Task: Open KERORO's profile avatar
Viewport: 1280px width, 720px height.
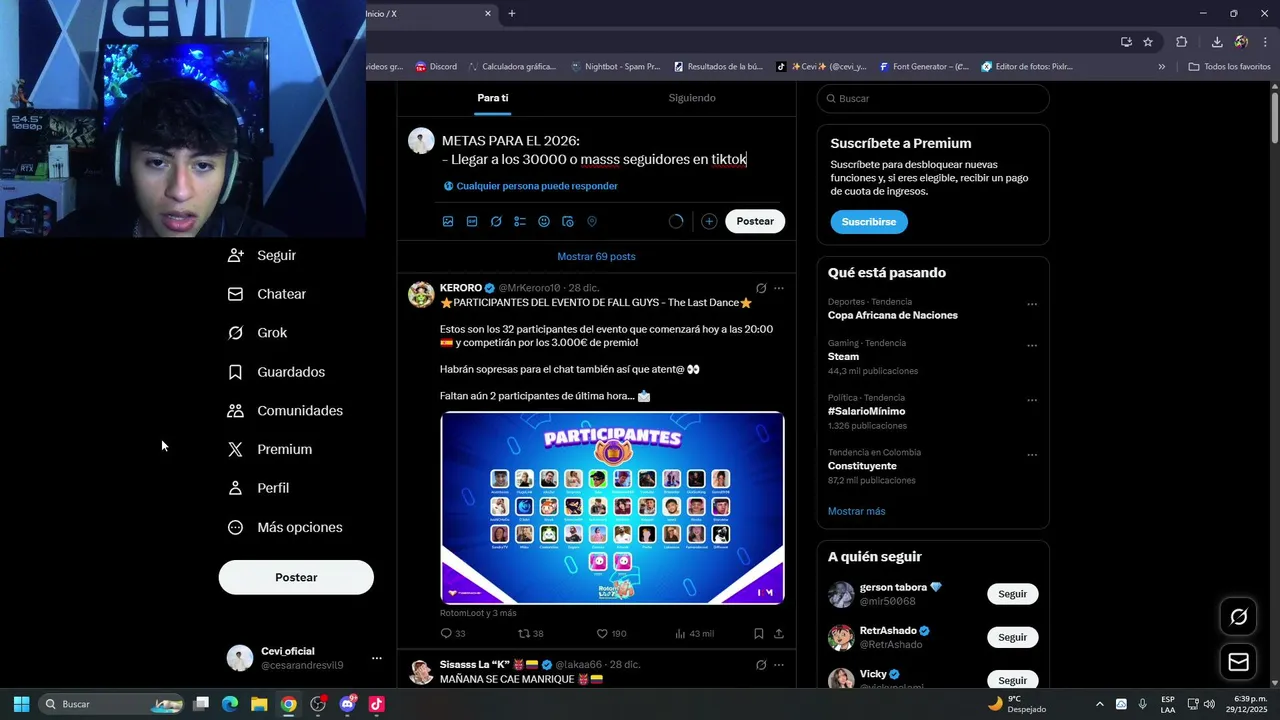Action: pyautogui.click(x=421, y=294)
